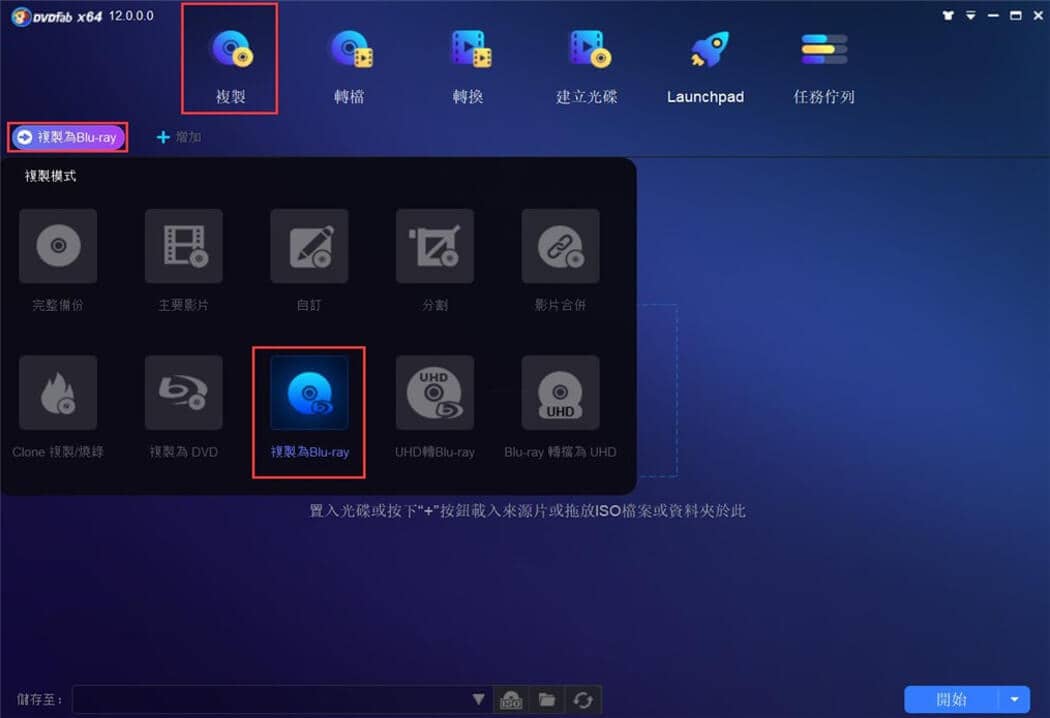Choose 主要影片 main movie mode
This screenshot has width=1050, height=718.
click(x=183, y=260)
